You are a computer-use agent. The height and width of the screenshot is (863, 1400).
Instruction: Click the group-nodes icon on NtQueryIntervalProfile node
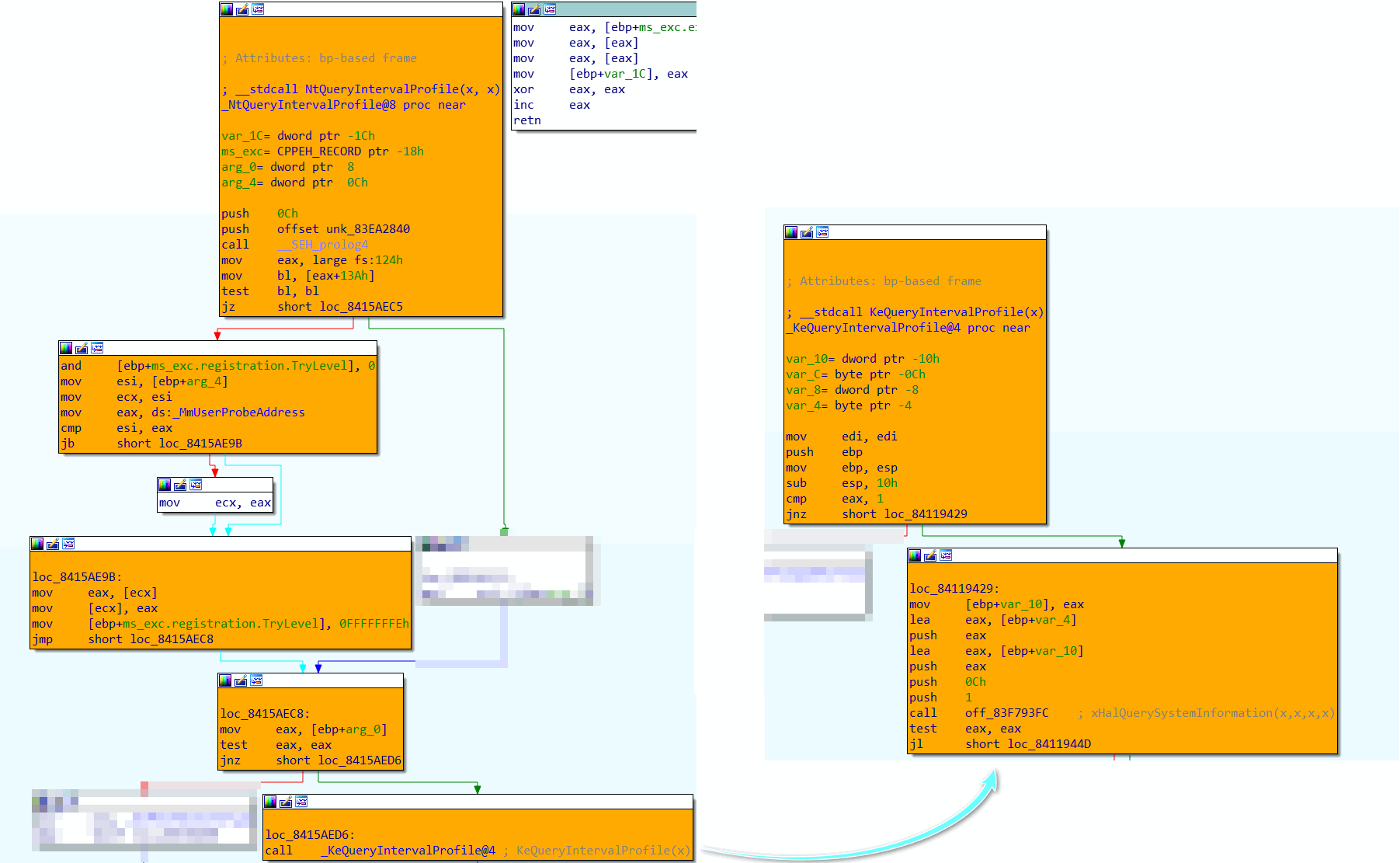(258, 9)
